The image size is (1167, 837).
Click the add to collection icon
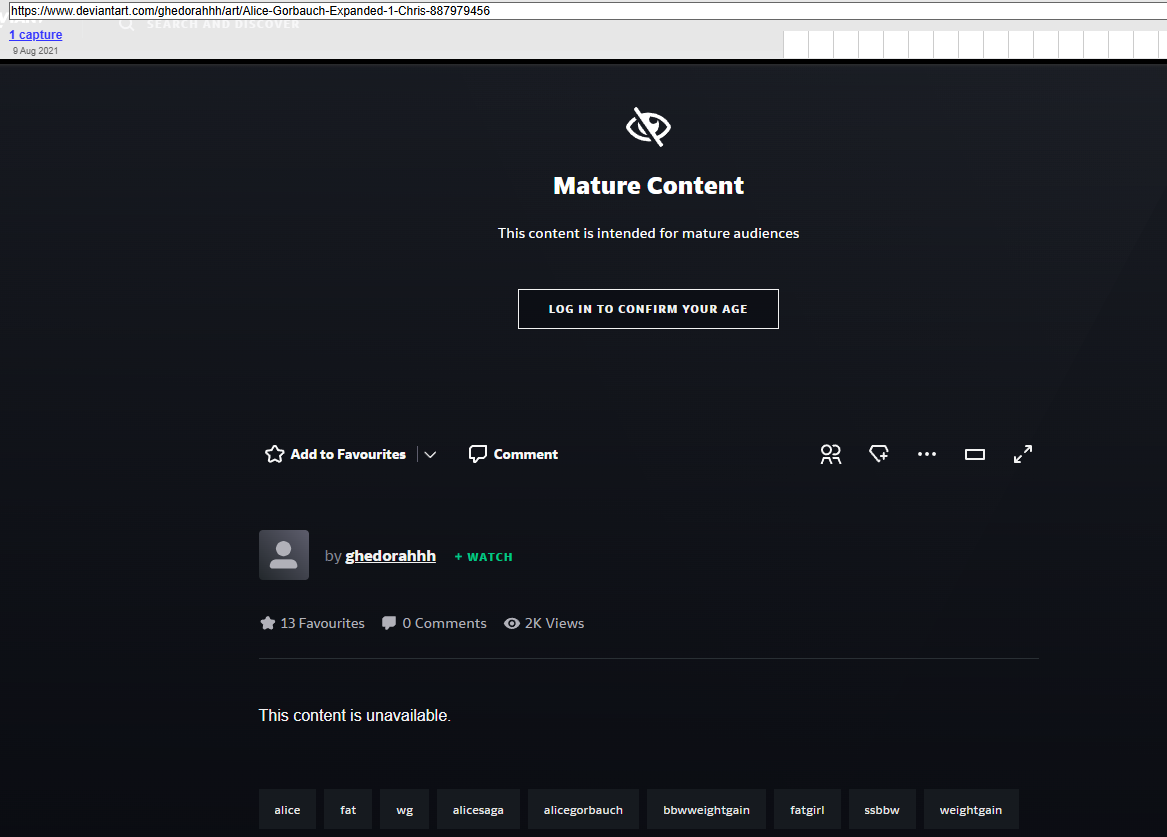pyautogui.click(x=879, y=454)
